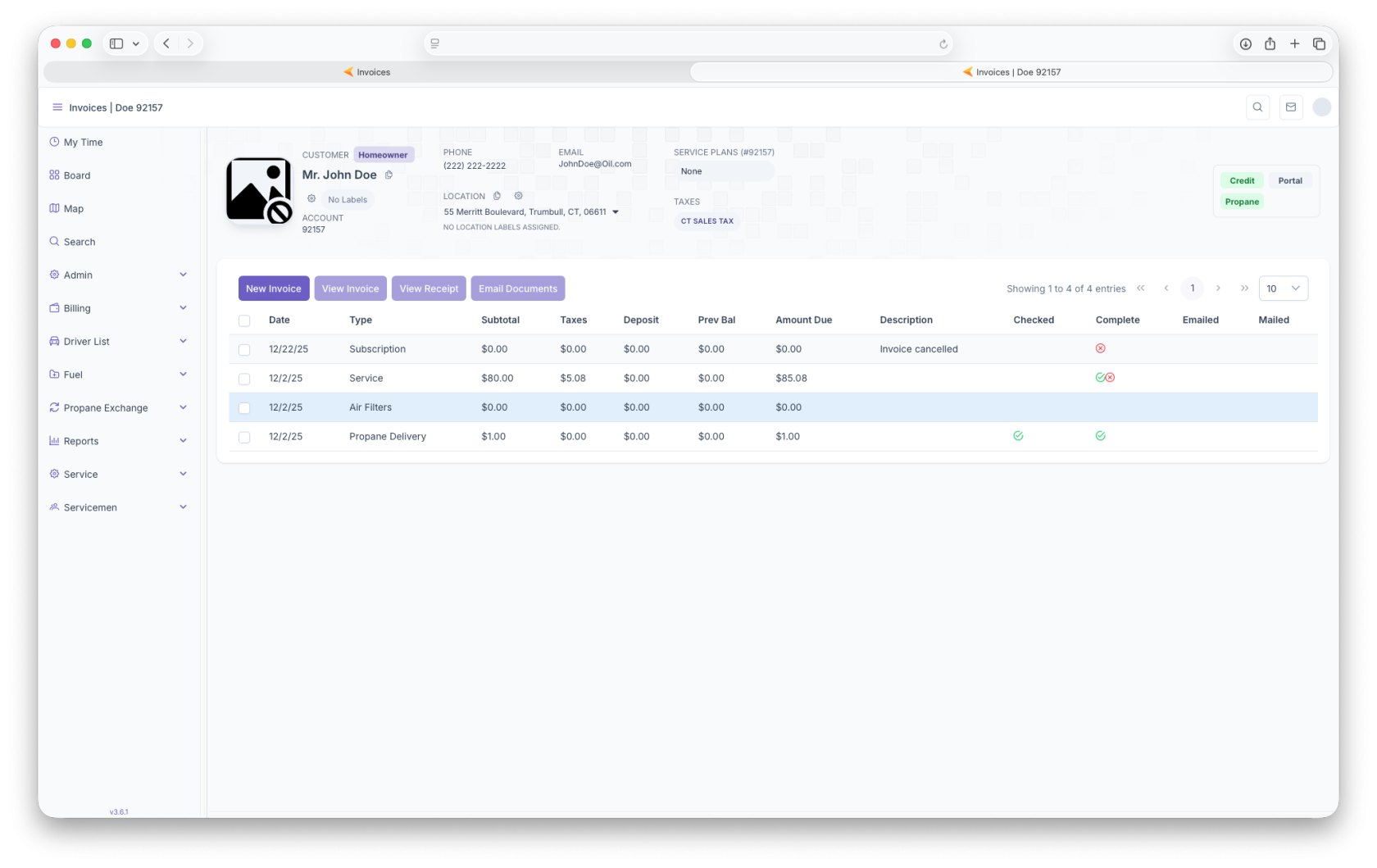Click the copy icon beside Mr. John Doe
This screenshot has width=1377, height=868.
click(389, 175)
